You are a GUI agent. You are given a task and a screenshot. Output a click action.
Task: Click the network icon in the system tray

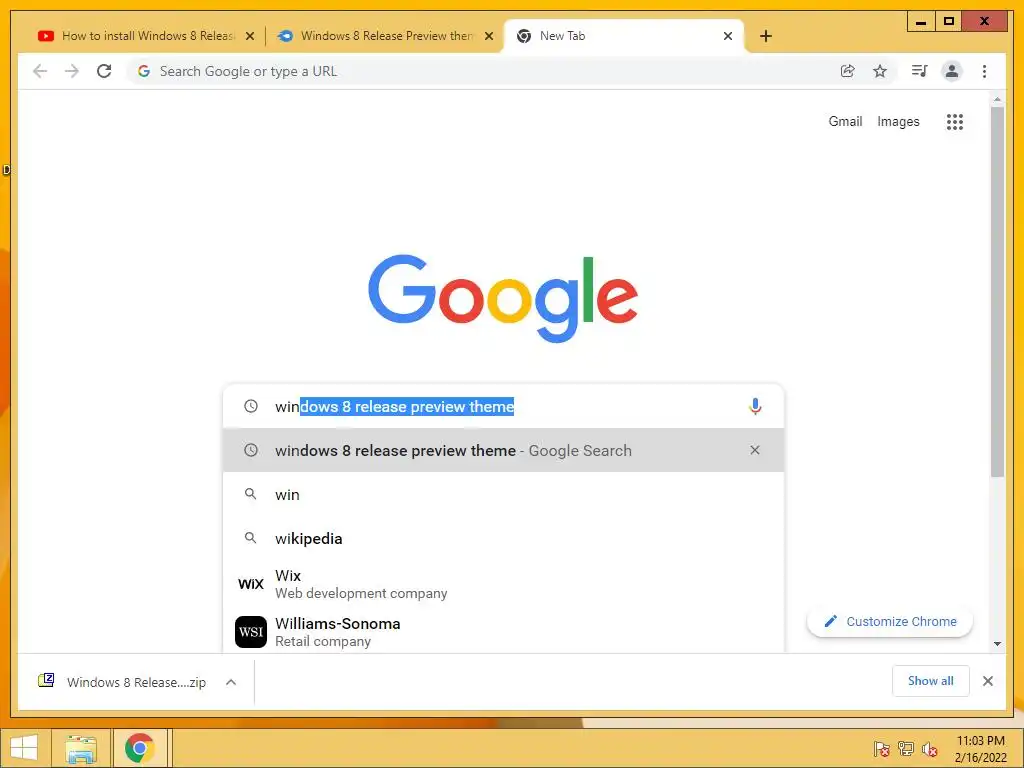[x=906, y=749]
